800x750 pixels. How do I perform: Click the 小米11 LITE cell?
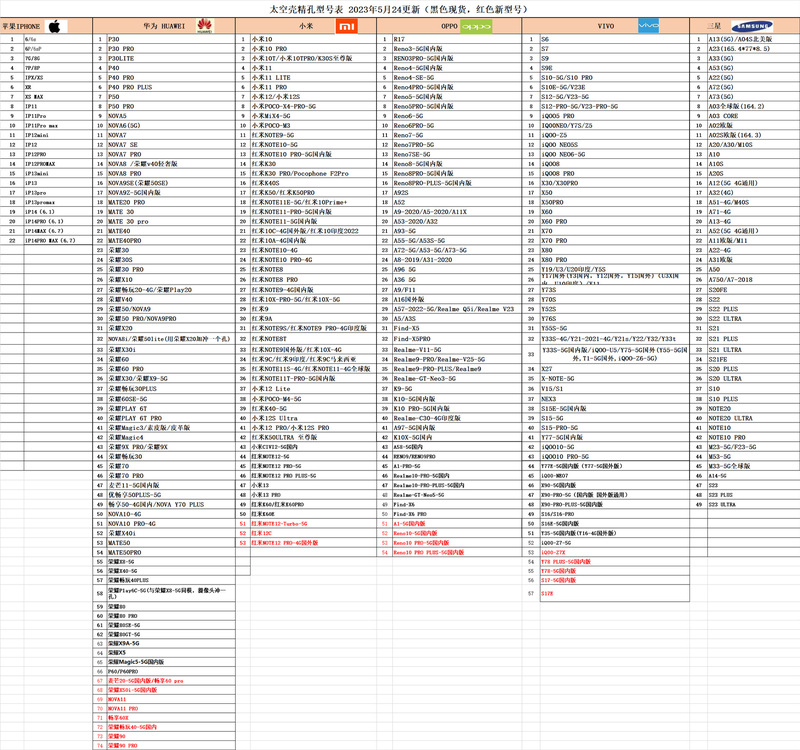click(313, 78)
